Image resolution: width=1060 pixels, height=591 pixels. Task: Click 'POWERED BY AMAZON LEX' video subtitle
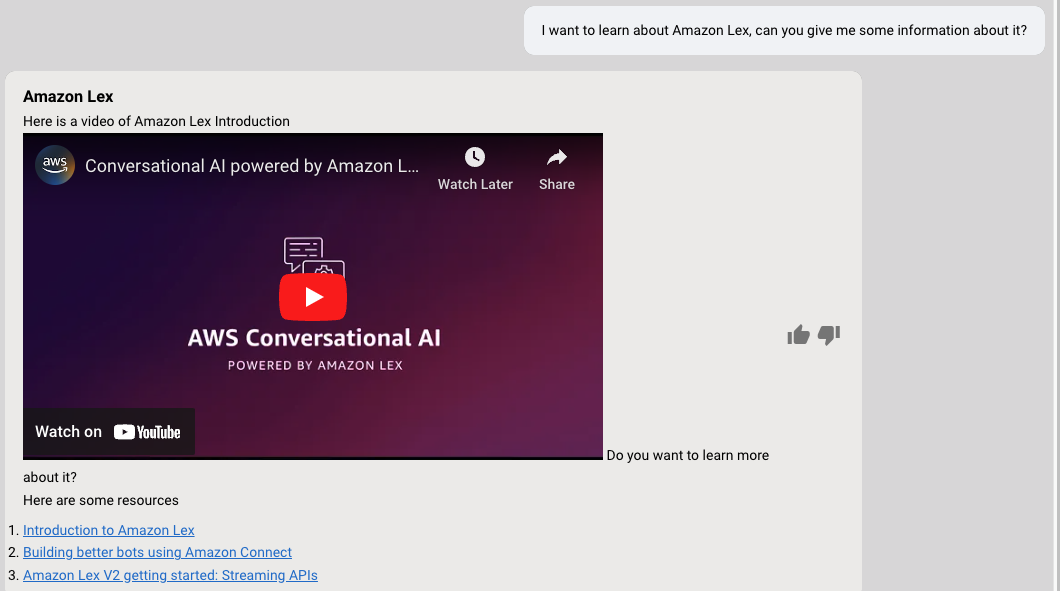click(x=315, y=366)
